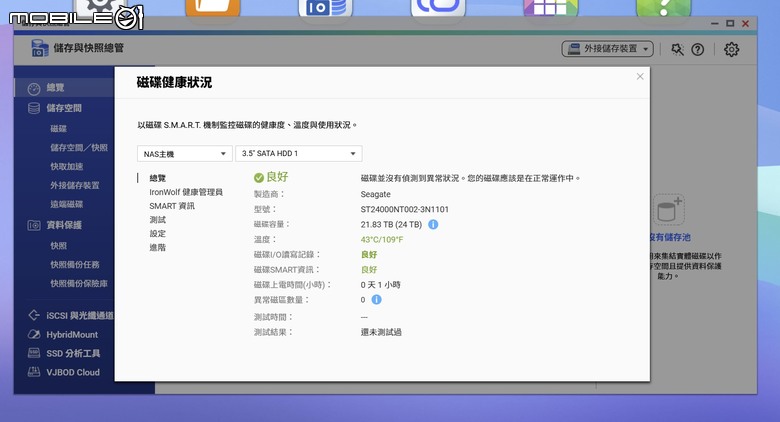The image size is (780, 422).
Task: Click the 資料保護 camera icon in sidebar
Action: (x=34, y=225)
